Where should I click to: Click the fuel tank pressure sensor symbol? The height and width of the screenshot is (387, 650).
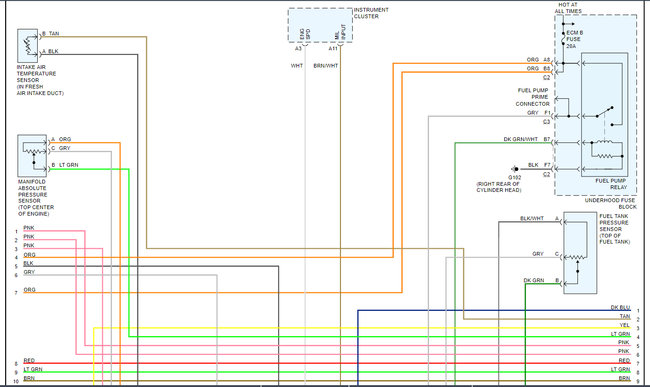(580, 253)
